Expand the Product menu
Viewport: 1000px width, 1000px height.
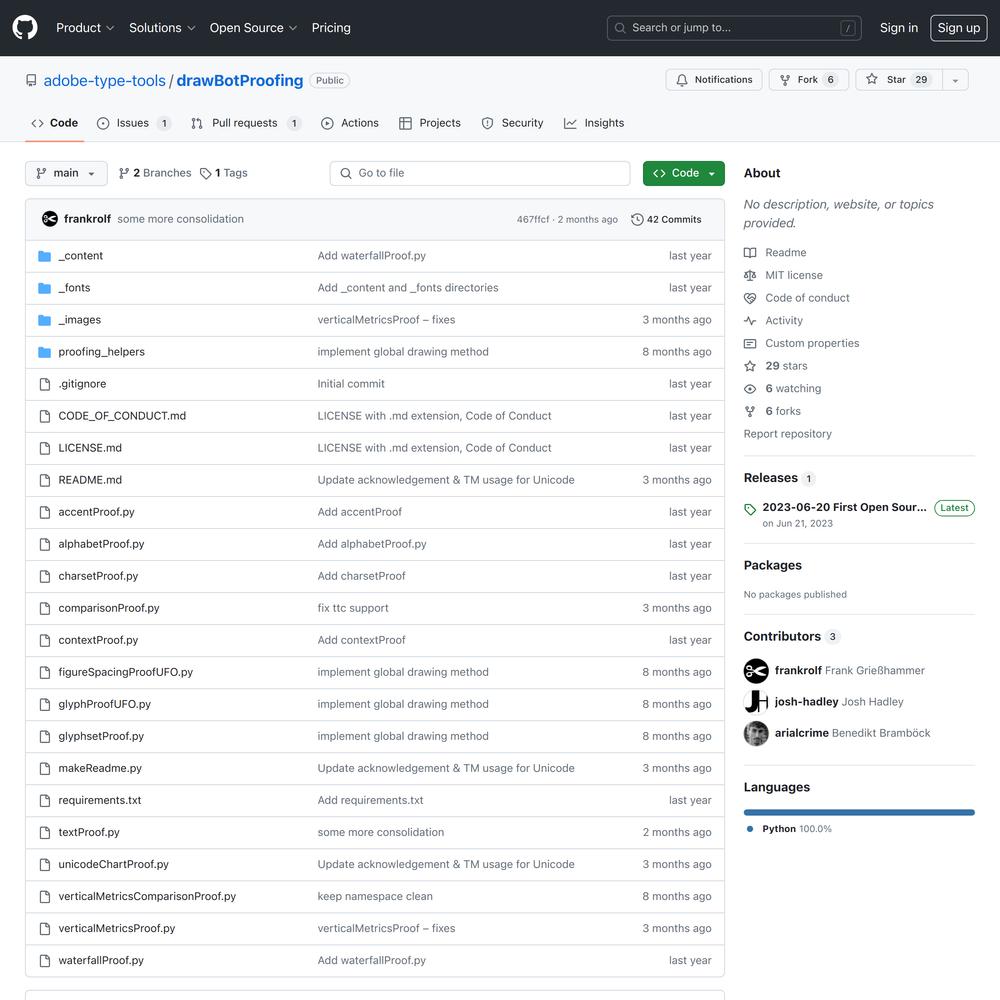pyautogui.click(x=85, y=27)
